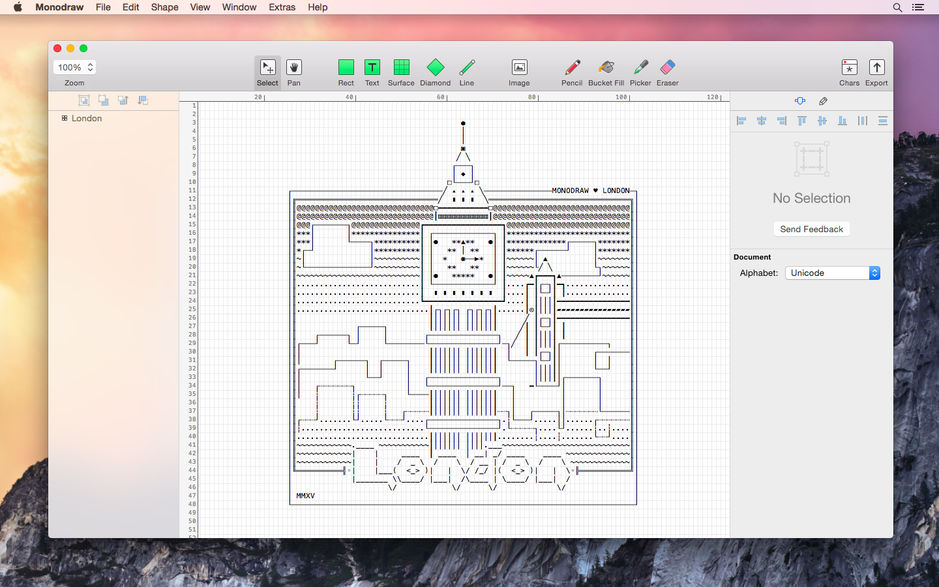Open the Alphabet Unicode dropdown
This screenshot has width=939, height=587.
click(x=832, y=273)
